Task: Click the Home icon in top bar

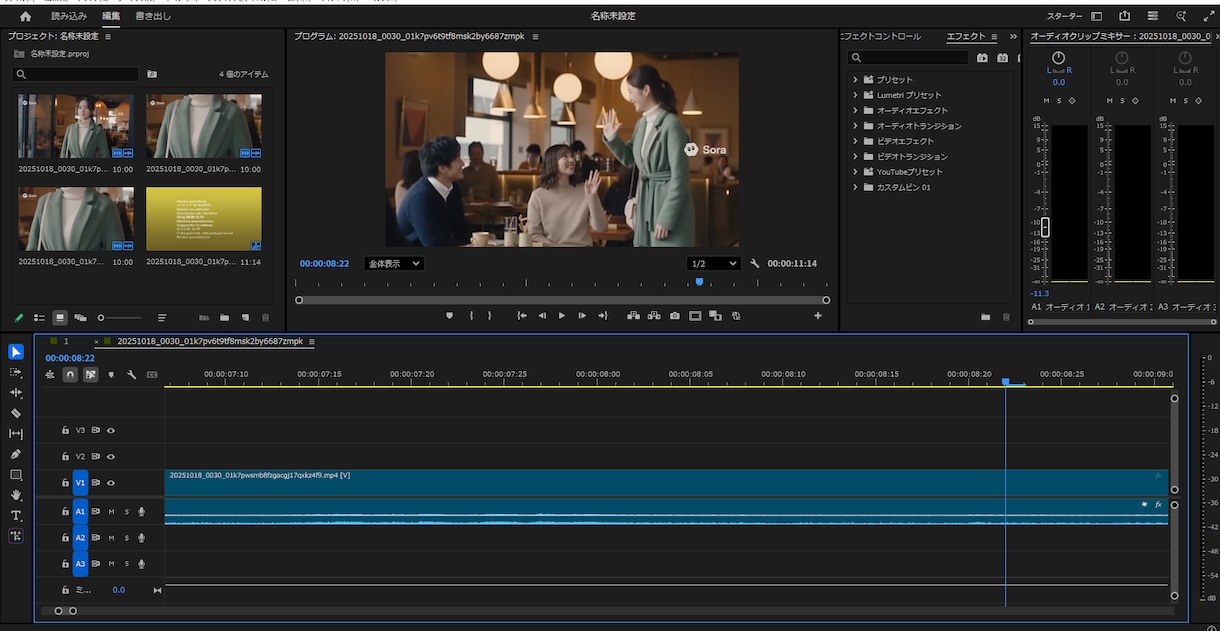Action: pyautogui.click(x=25, y=16)
